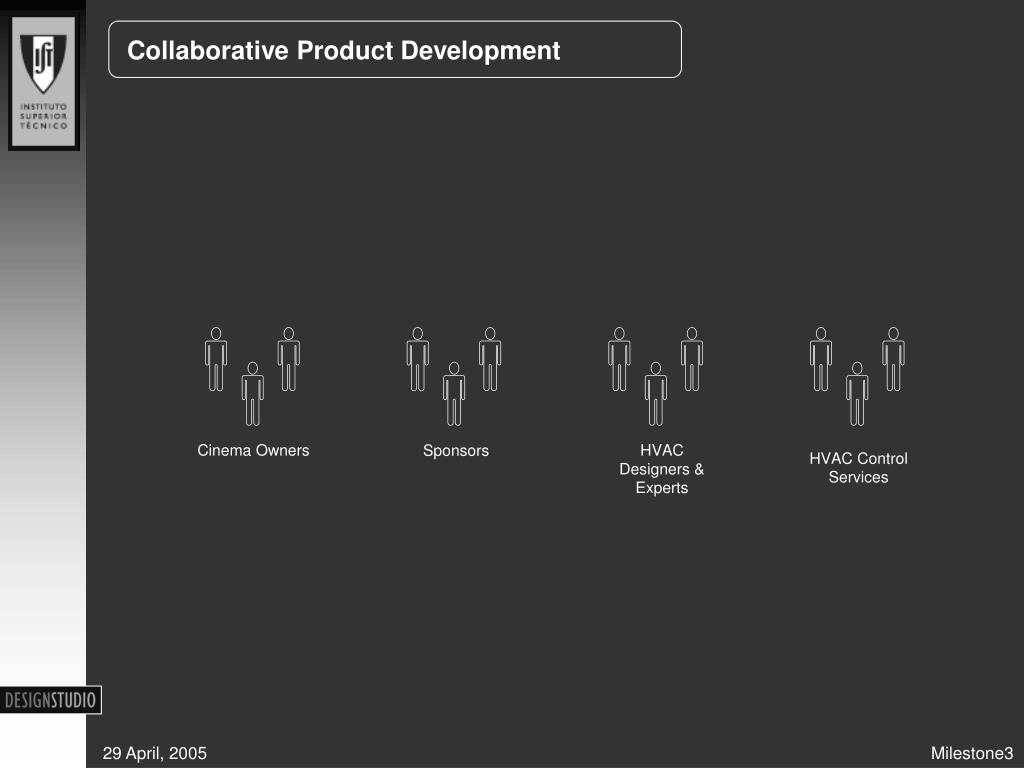Click center figure above HVAC Designers & Experts
The width and height of the screenshot is (1024, 768).
pos(656,394)
